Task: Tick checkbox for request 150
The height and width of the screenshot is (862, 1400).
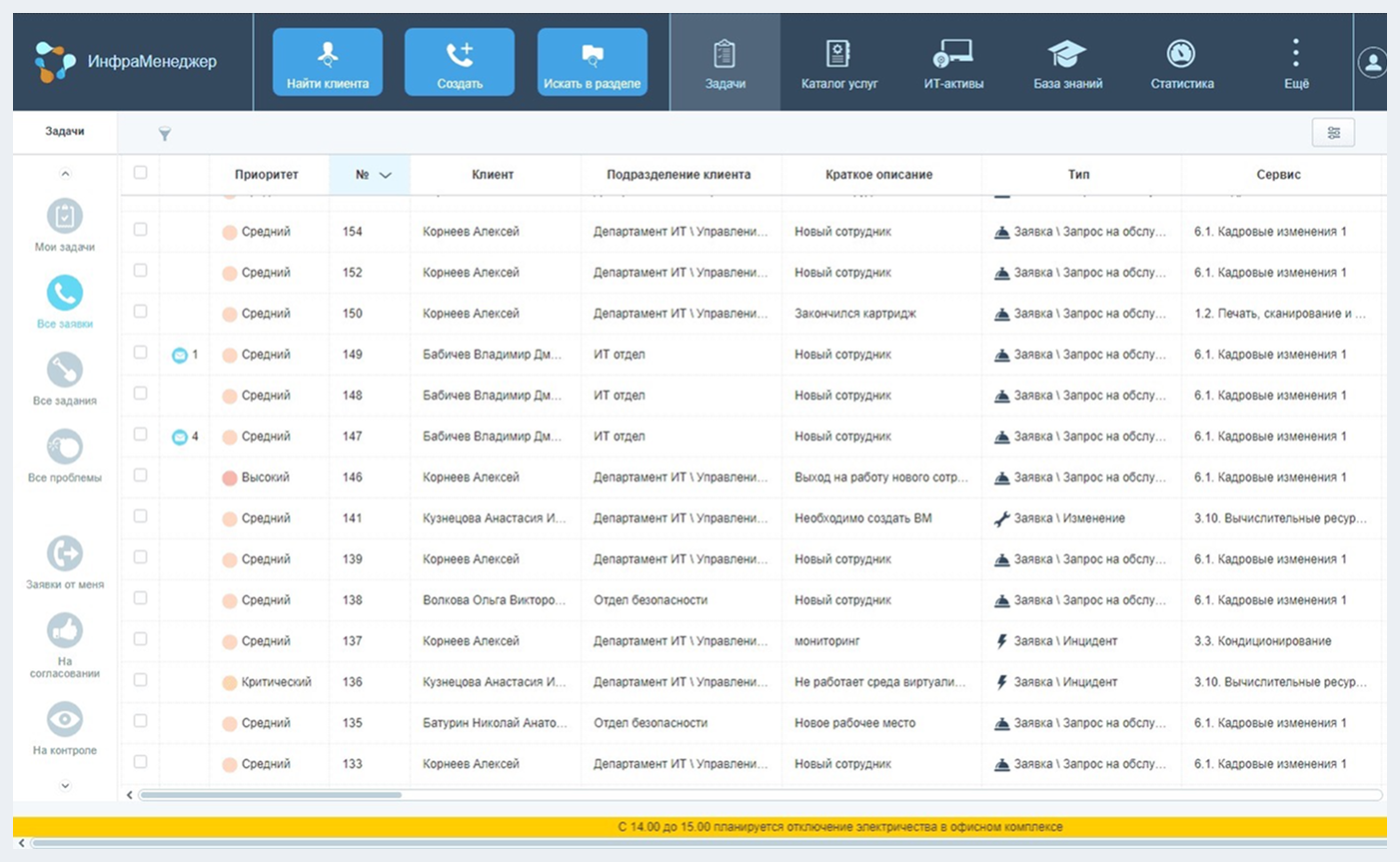Action: (x=140, y=312)
